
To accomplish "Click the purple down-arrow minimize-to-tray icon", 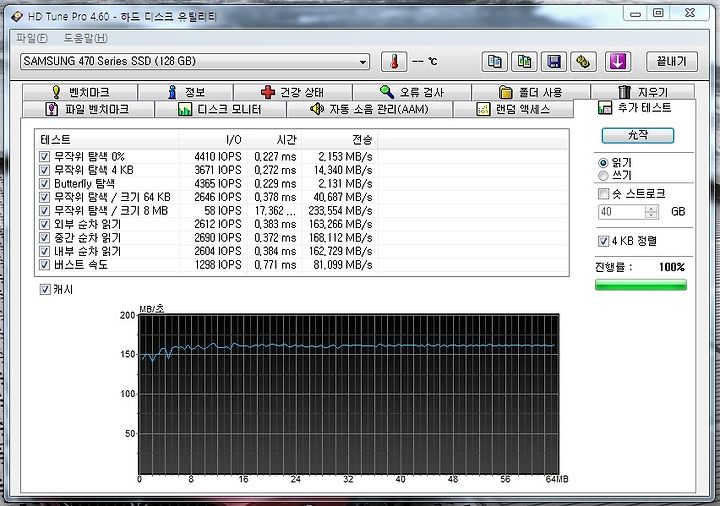I will tap(618, 62).
